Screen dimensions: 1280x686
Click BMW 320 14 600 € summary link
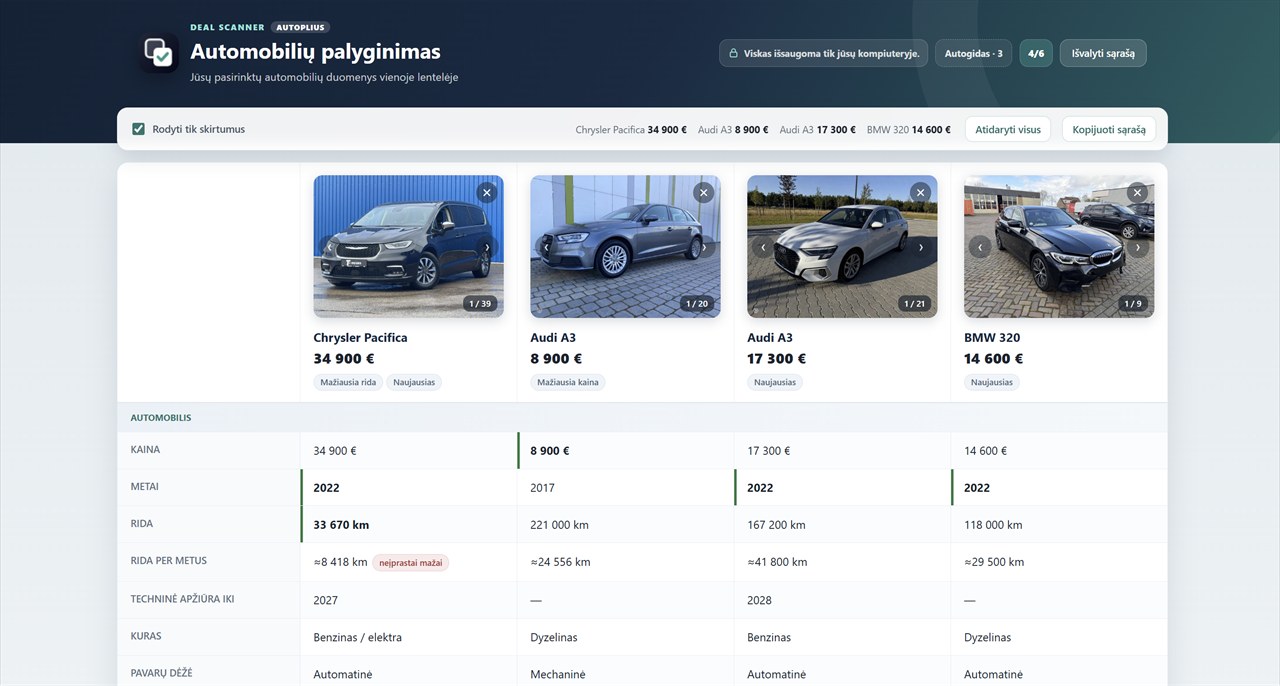click(x=909, y=129)
